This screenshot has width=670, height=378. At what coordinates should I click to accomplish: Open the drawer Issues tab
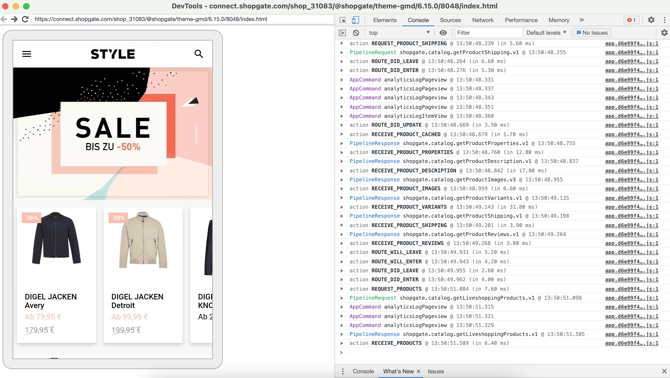(436, 371)
